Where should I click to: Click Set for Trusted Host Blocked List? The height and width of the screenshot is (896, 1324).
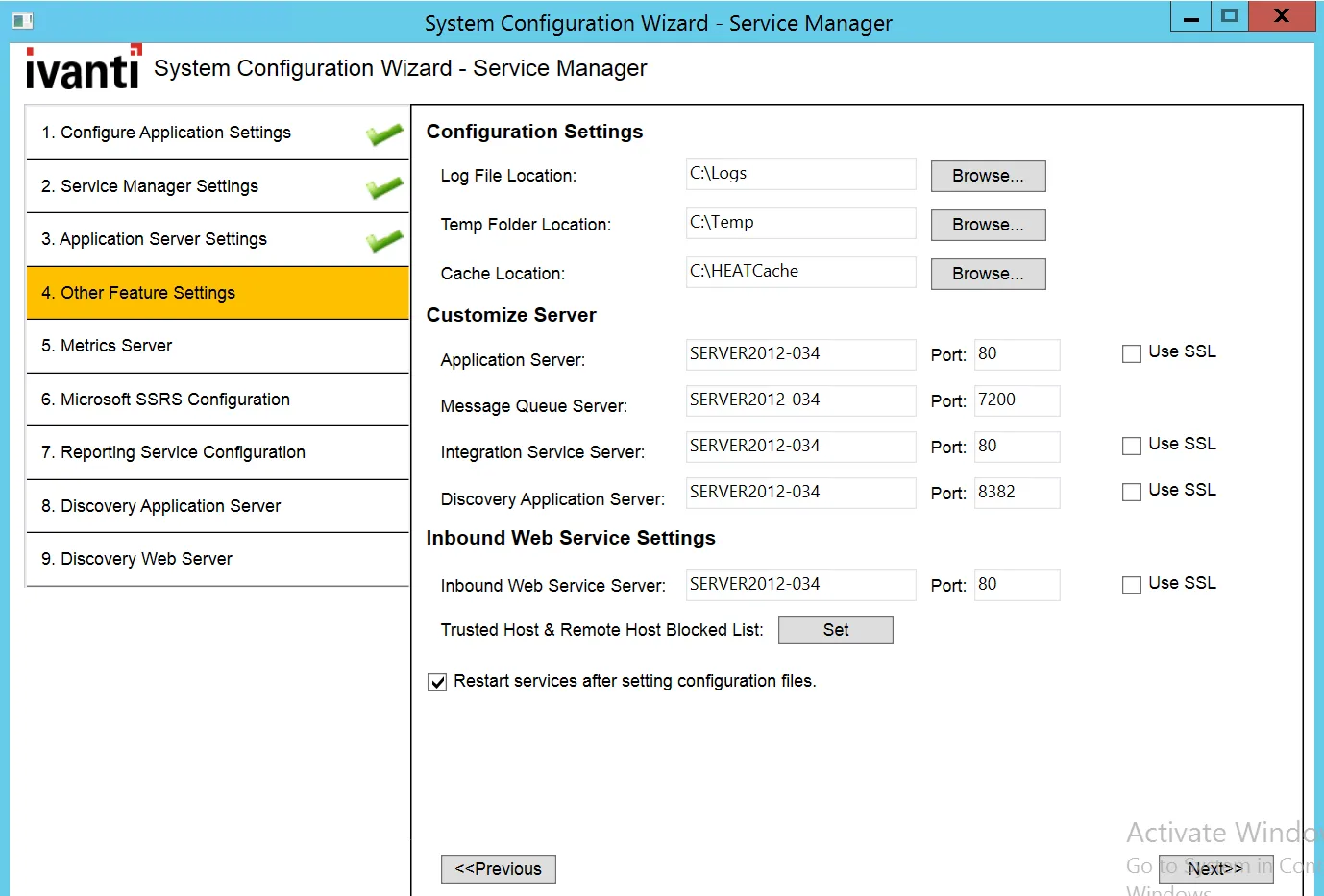(835, 630)
